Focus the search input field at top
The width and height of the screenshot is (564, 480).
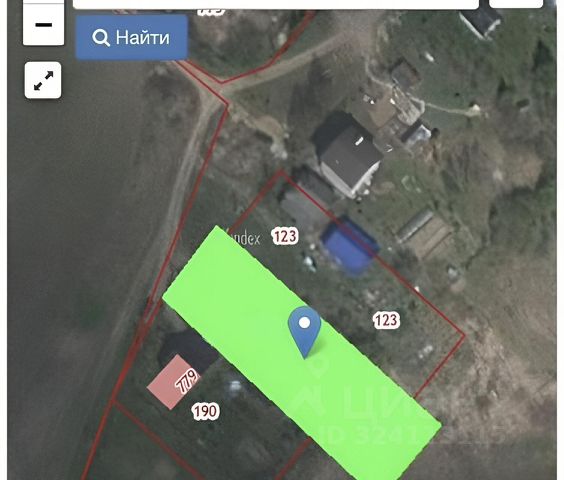[276, 4]
